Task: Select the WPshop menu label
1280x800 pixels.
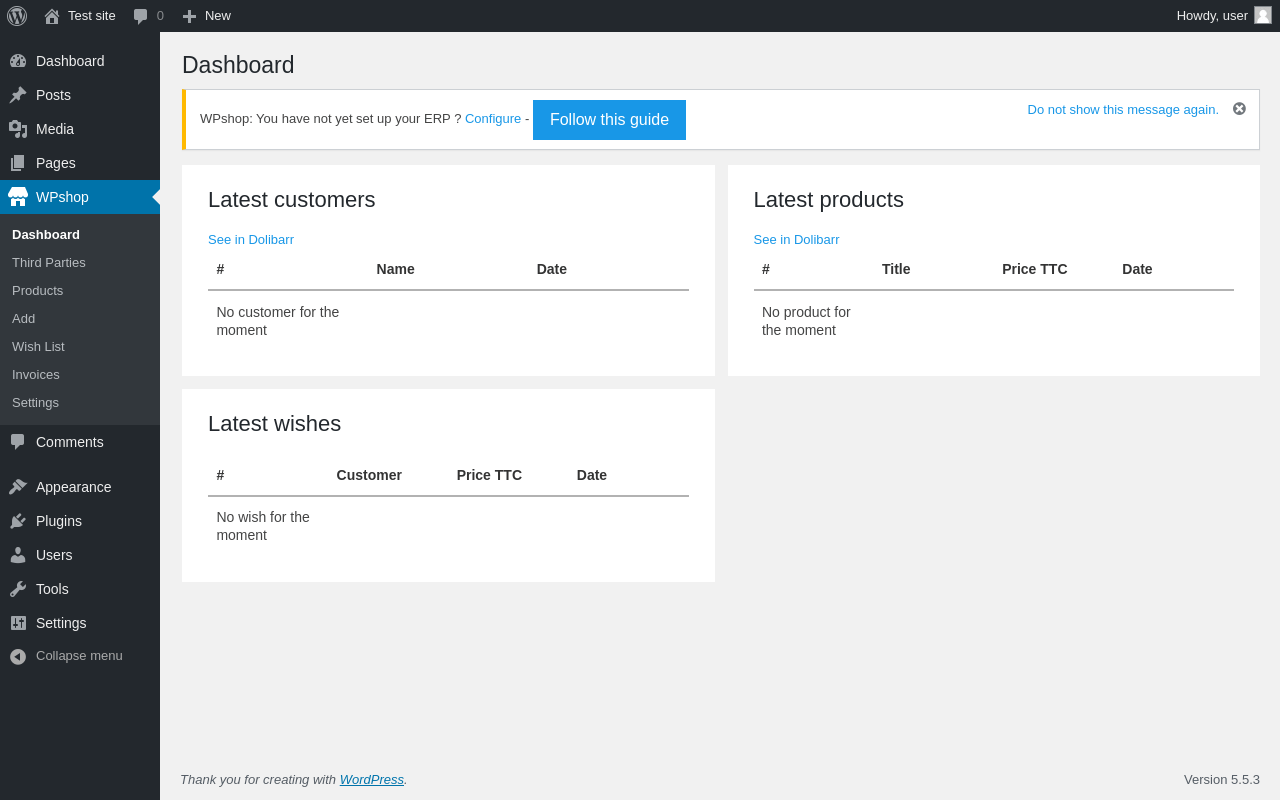Action: tap(62, 197)
